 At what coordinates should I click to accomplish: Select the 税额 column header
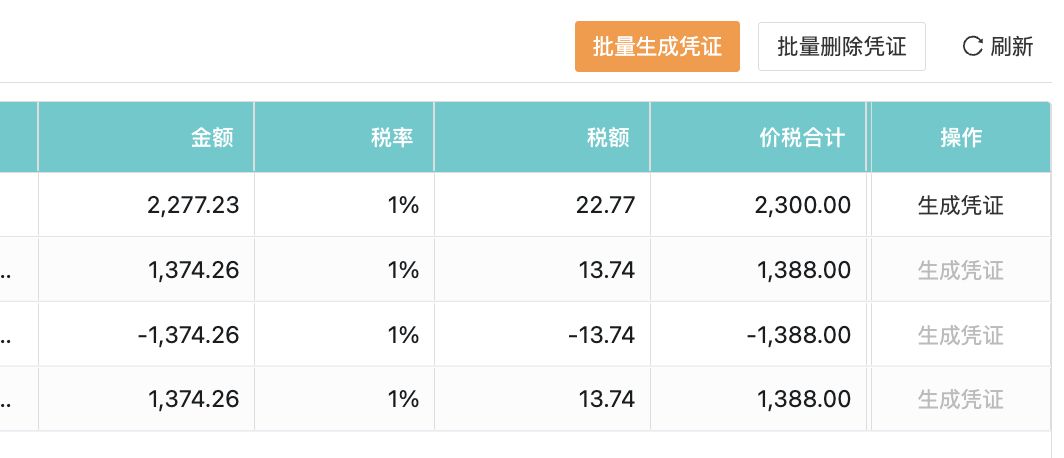608,138
